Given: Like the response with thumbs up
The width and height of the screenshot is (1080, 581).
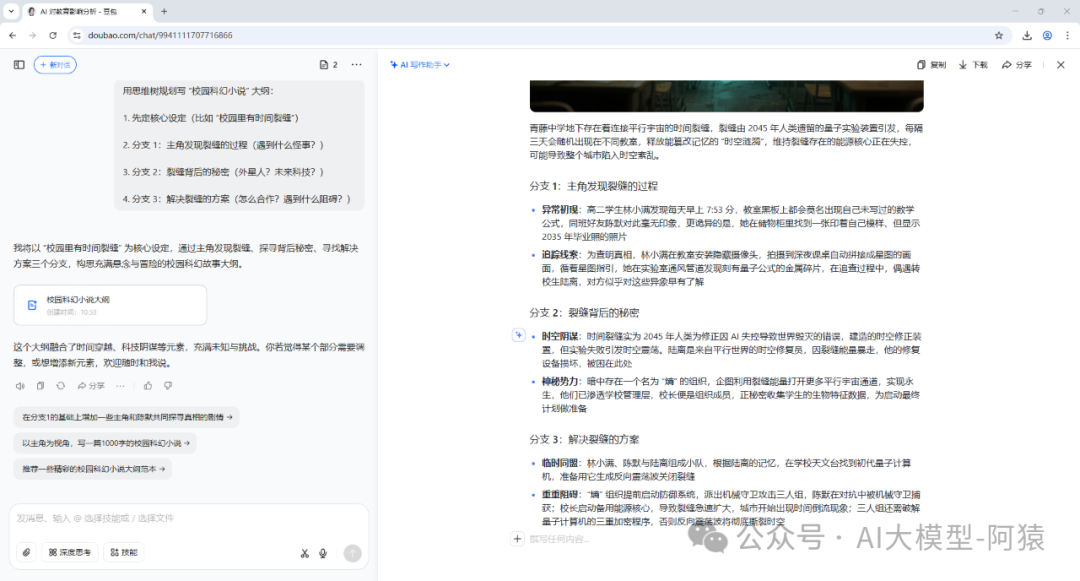Looking at the screenshot, I should (x=147, y=386).
